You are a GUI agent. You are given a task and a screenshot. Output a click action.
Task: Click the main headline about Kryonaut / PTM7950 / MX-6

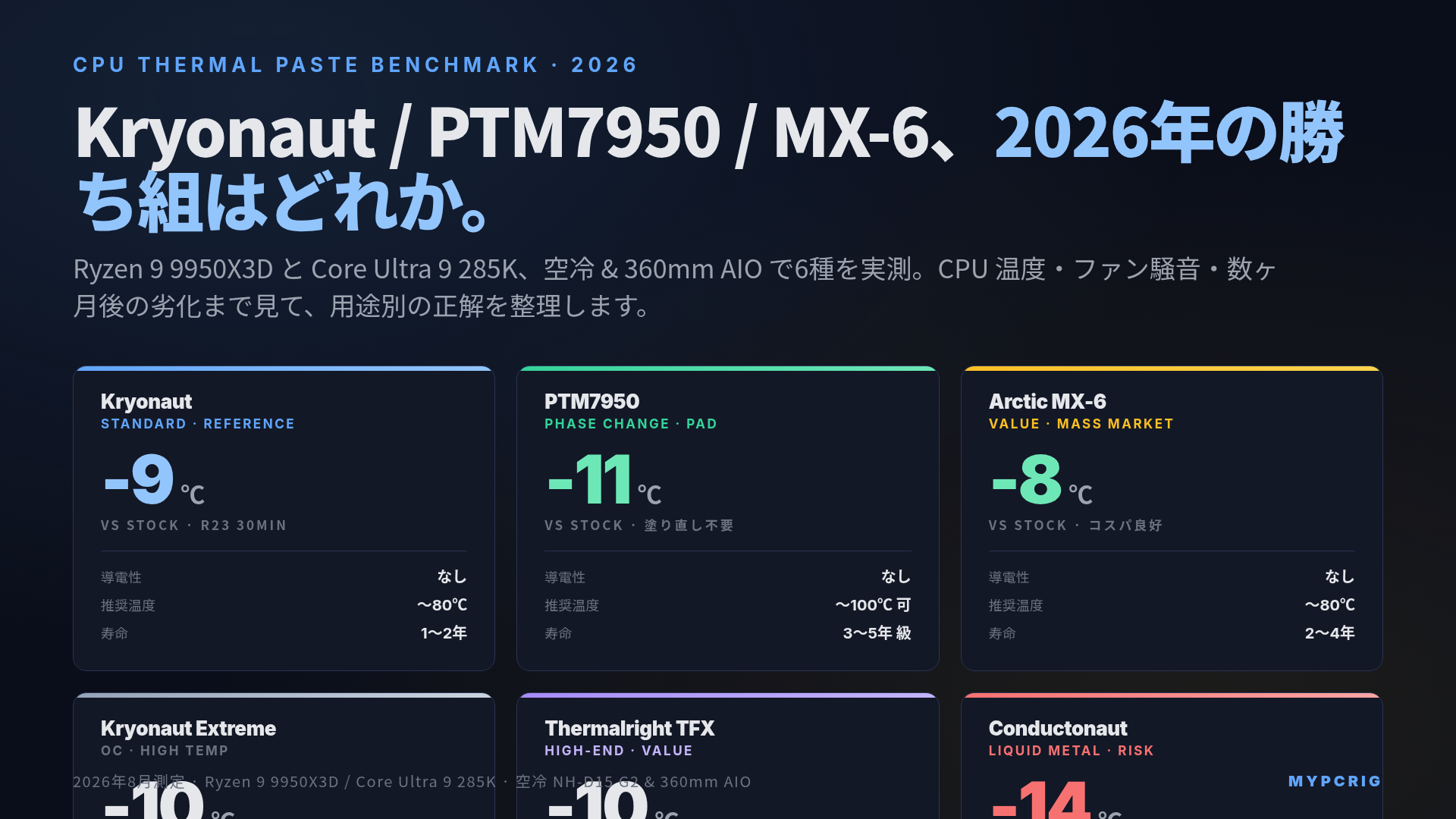(709, 167)
